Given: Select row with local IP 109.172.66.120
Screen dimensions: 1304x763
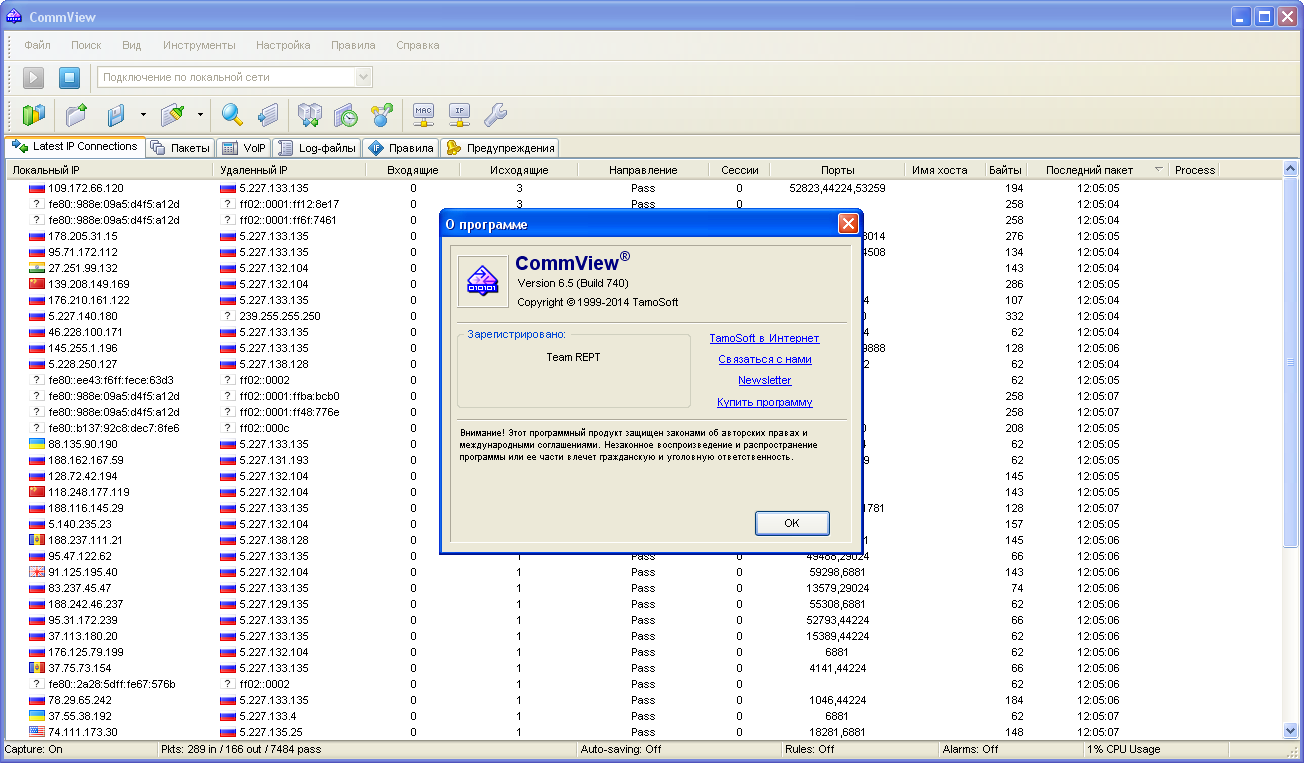Looking at the screenshot, I should tap(643, 188).
